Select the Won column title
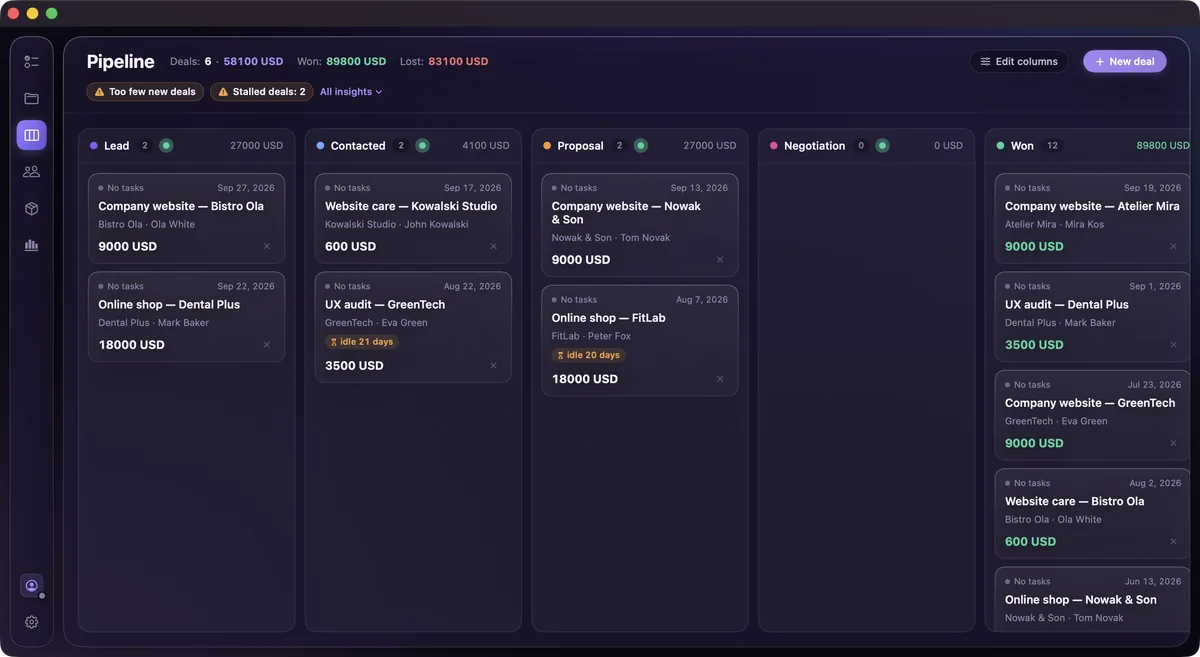The height and width of the screenshot is (657, 1200). tap(1022, 146)
